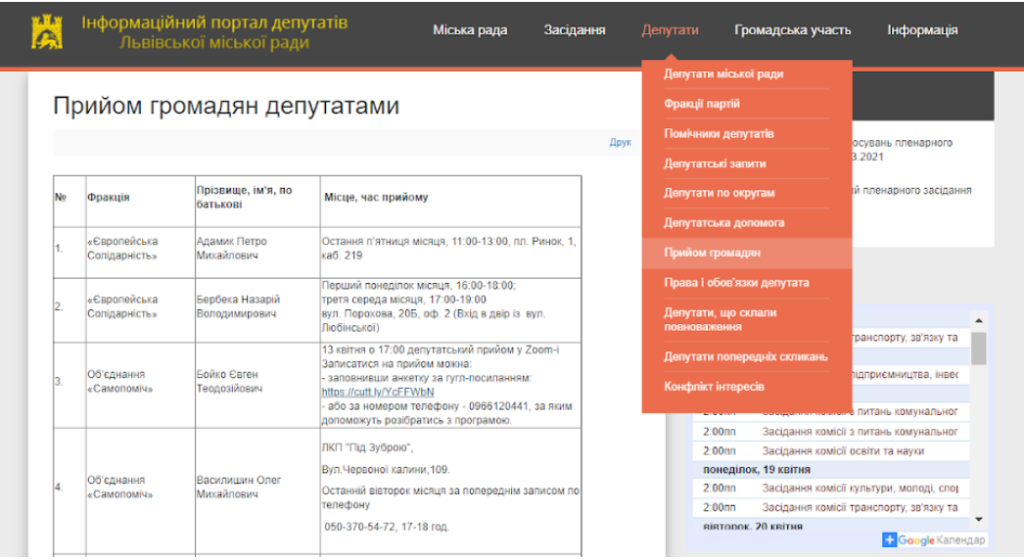This screenshot has height=560, width=1024.
Task: Open Депутатська допомога menu entry
Action: click(x=724, y=223)
